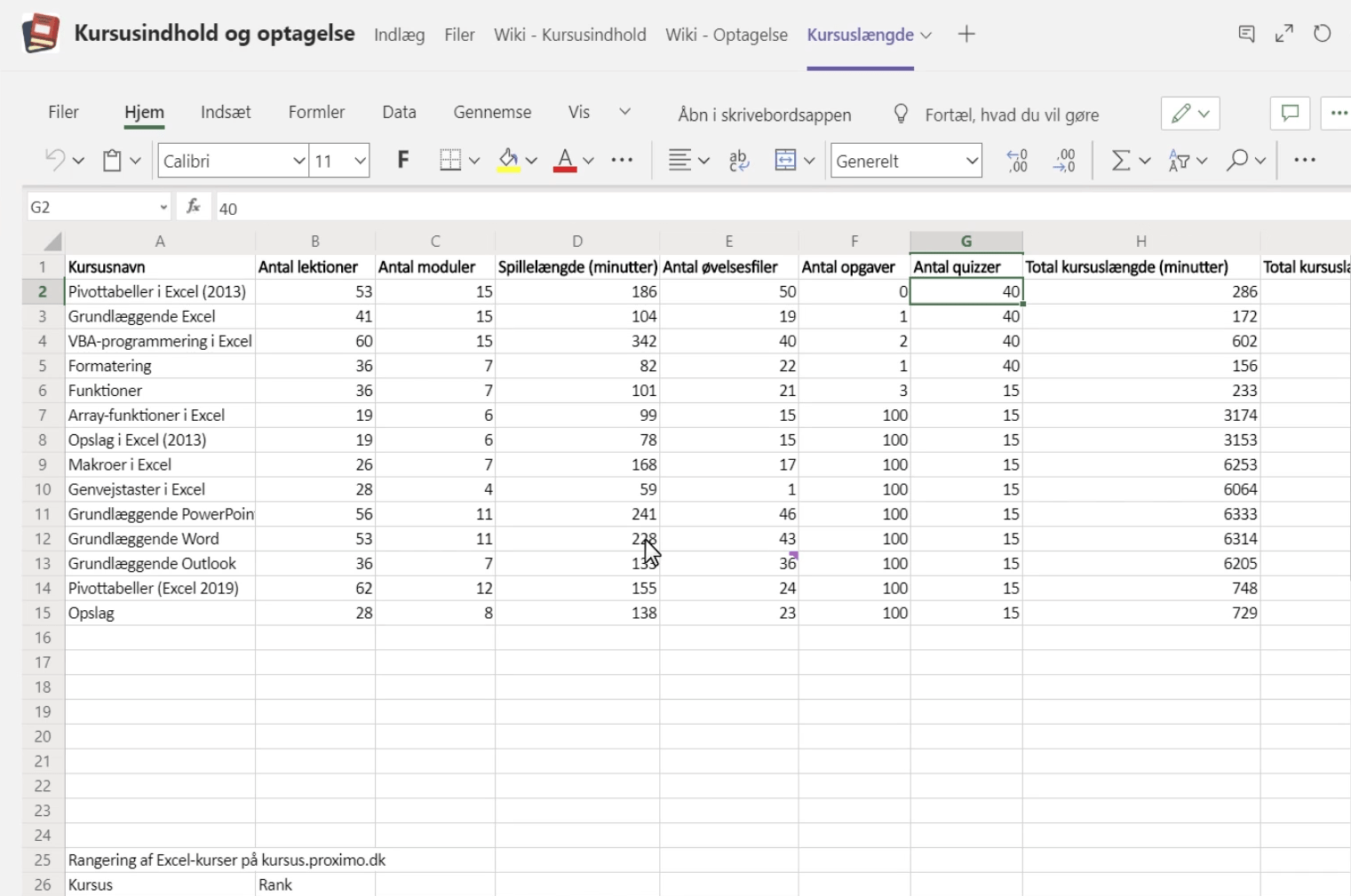Add a new tab with plus icon
This screenshot has width=1351, height=896.
(966, 34)
